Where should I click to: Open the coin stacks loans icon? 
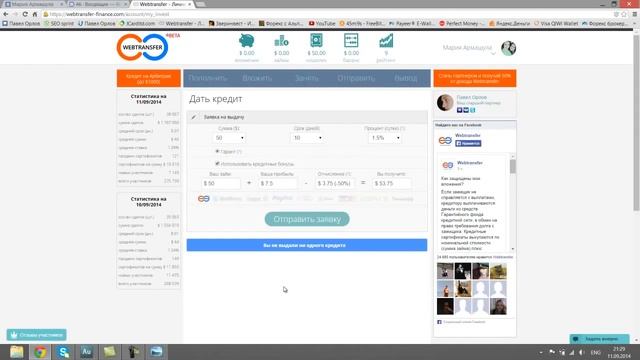[x=281, y=41]
